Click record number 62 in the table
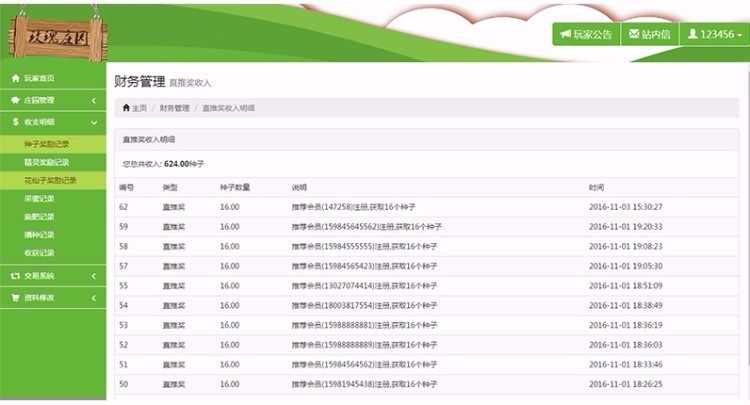 coord(124,207)
